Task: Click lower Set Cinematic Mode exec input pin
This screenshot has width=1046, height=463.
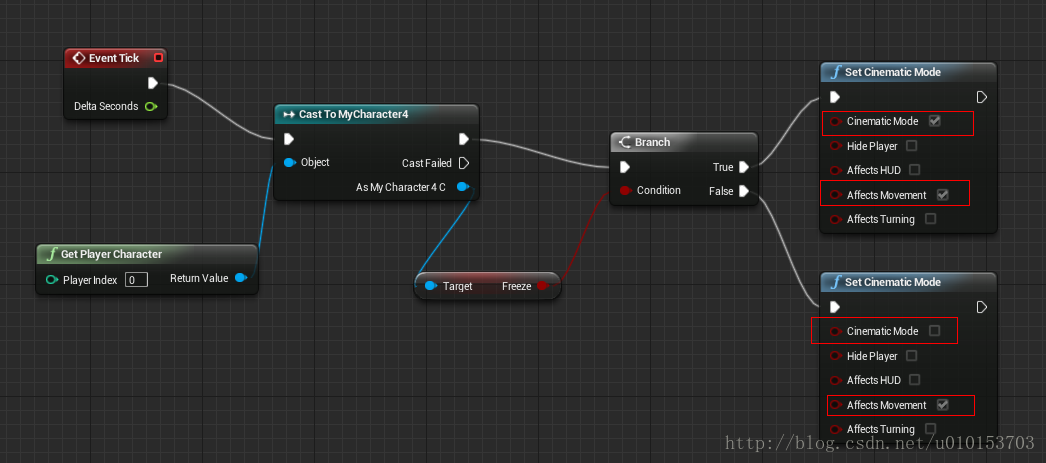Action: 835,307
